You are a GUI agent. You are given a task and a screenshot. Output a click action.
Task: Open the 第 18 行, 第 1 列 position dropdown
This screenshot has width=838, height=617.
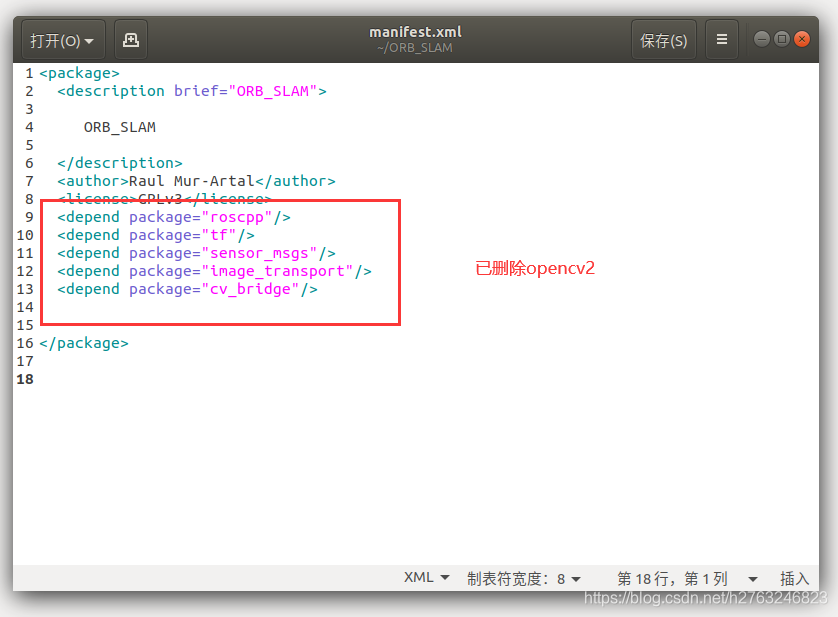pyautogui.click(x=687, y=579)
